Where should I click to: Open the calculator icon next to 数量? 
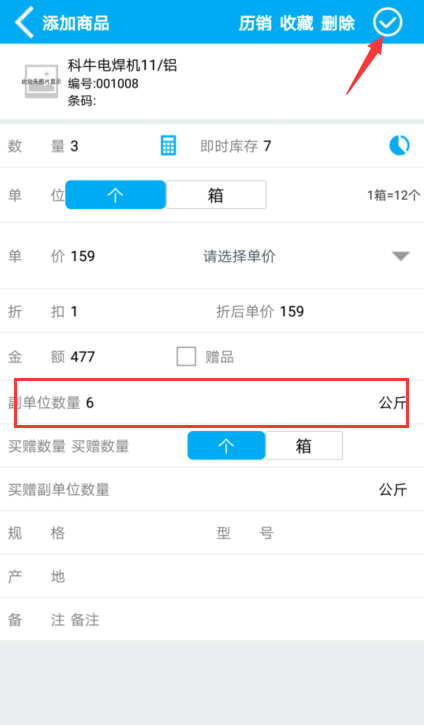(168, 146)
